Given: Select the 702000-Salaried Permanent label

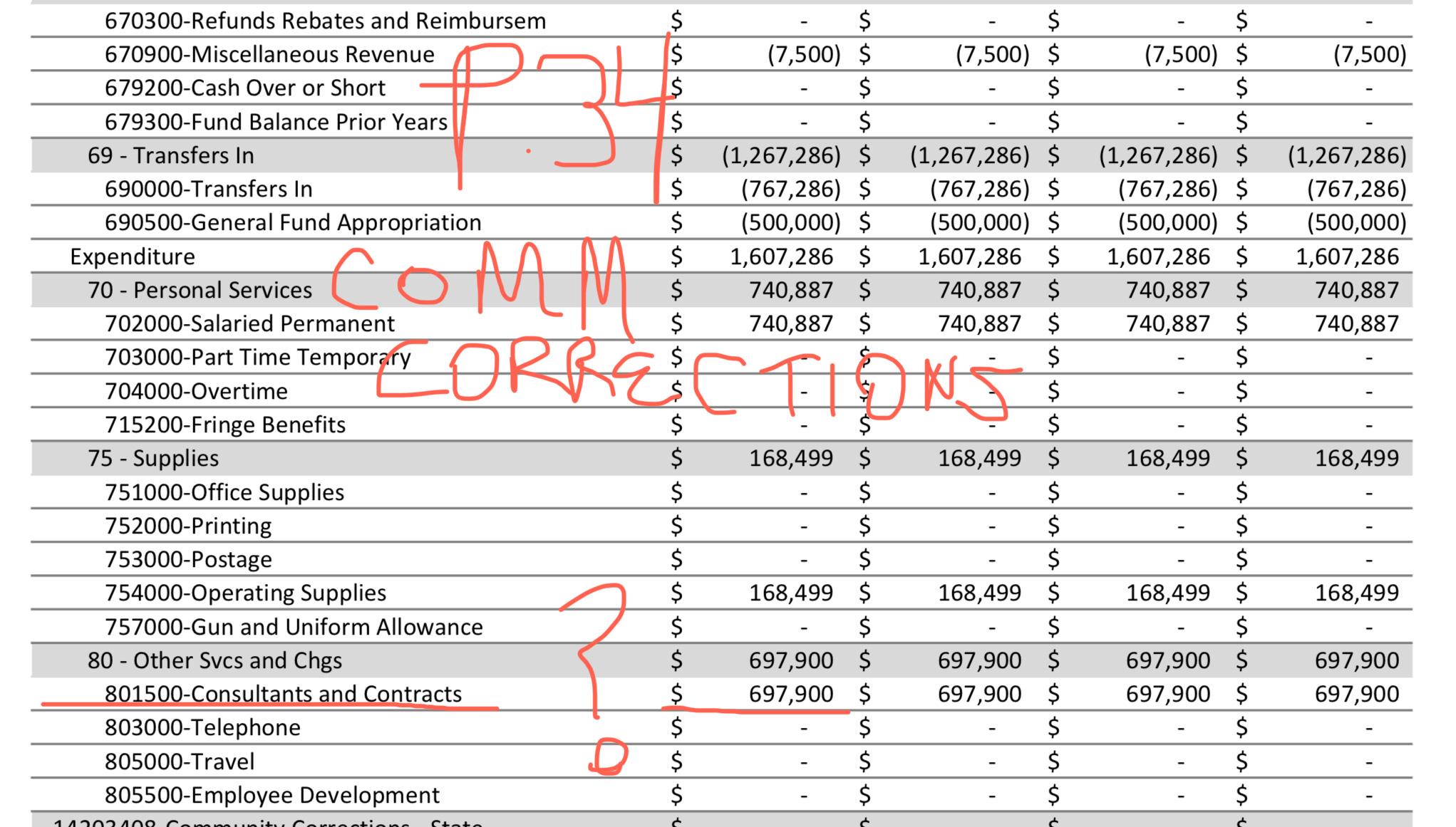Looking at the screenshot, I should [249, 324].
